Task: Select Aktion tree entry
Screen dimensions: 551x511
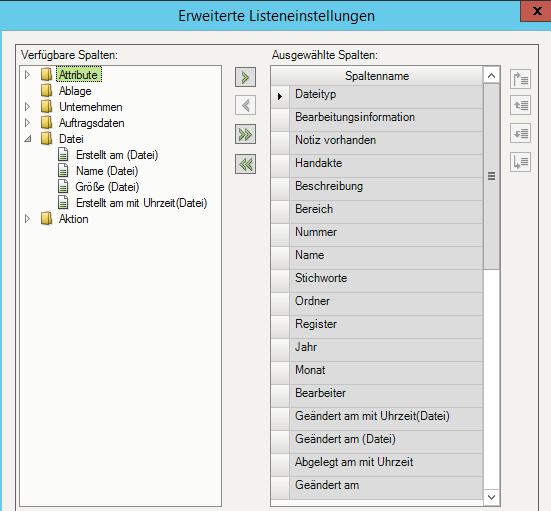Action: pyautogui.click(x=73, y=219)
